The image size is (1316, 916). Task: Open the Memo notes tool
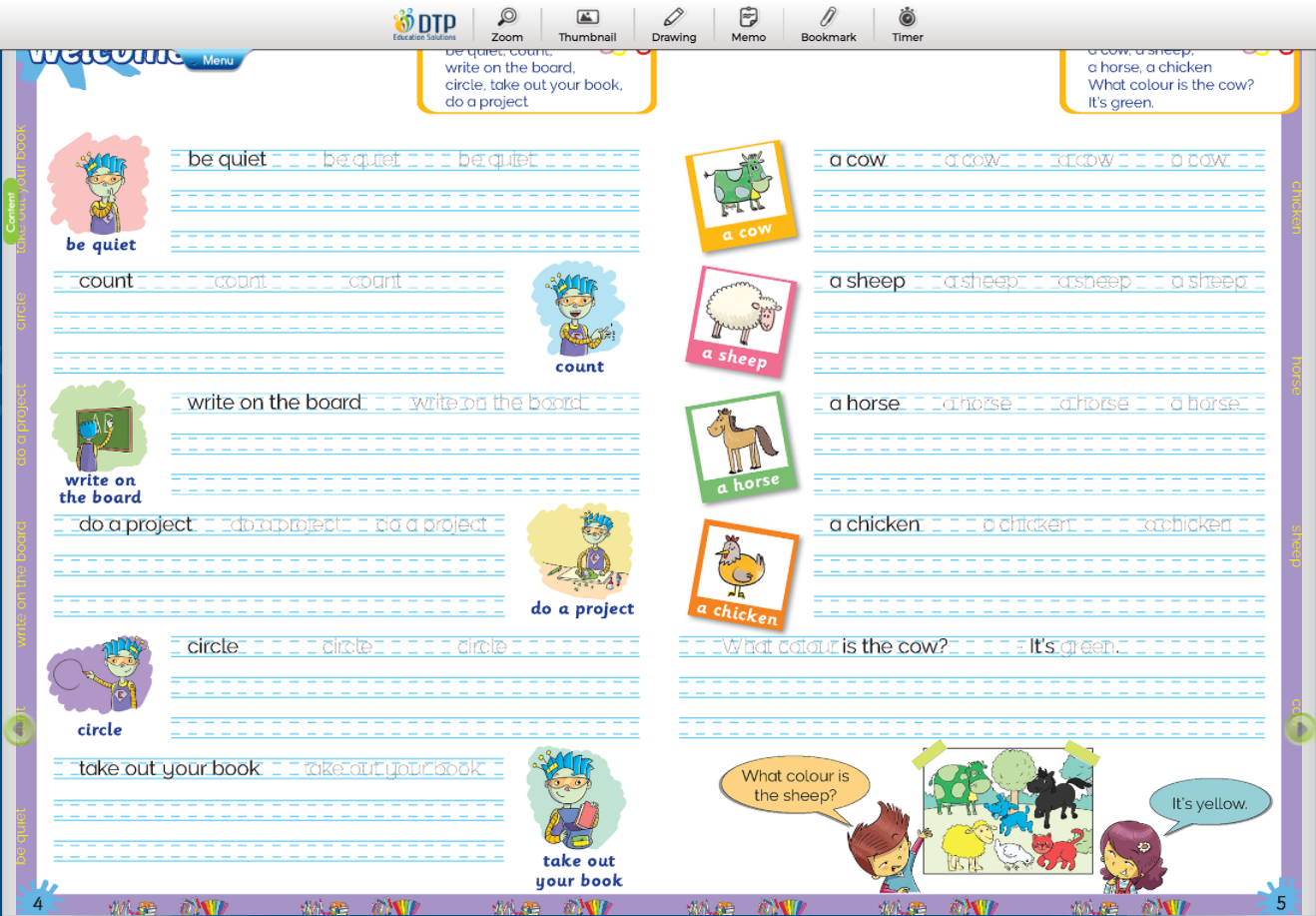click(748, 24)
